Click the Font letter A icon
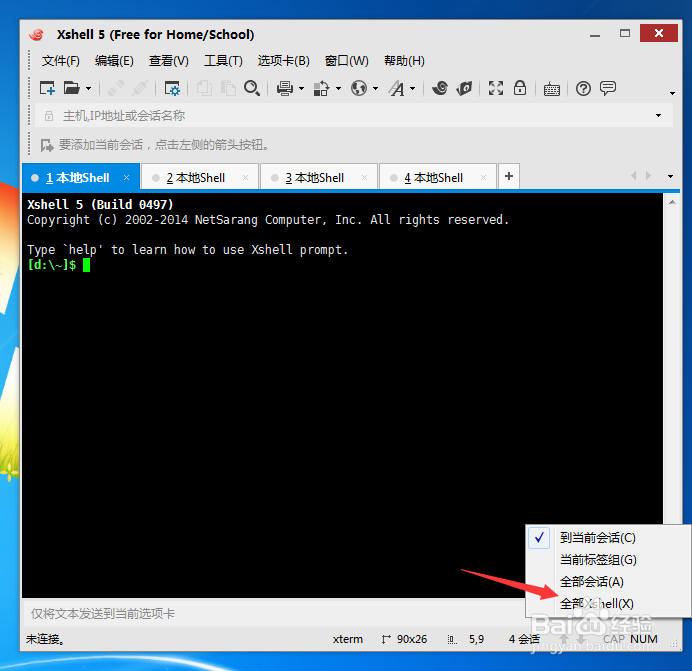This screenshot has width=692, height=671. 396,88
